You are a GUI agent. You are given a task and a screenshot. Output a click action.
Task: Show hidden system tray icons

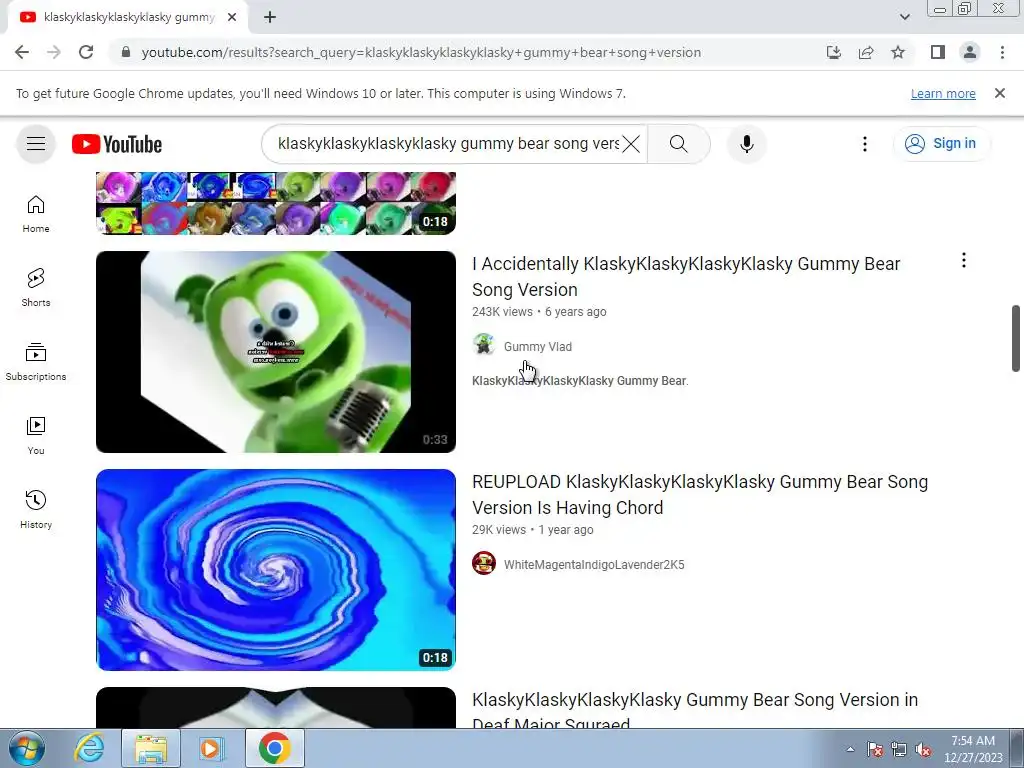tap(850, 749)
